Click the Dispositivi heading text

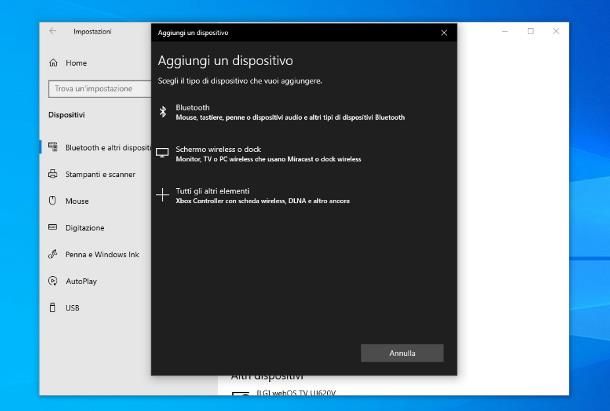[67, 115]
